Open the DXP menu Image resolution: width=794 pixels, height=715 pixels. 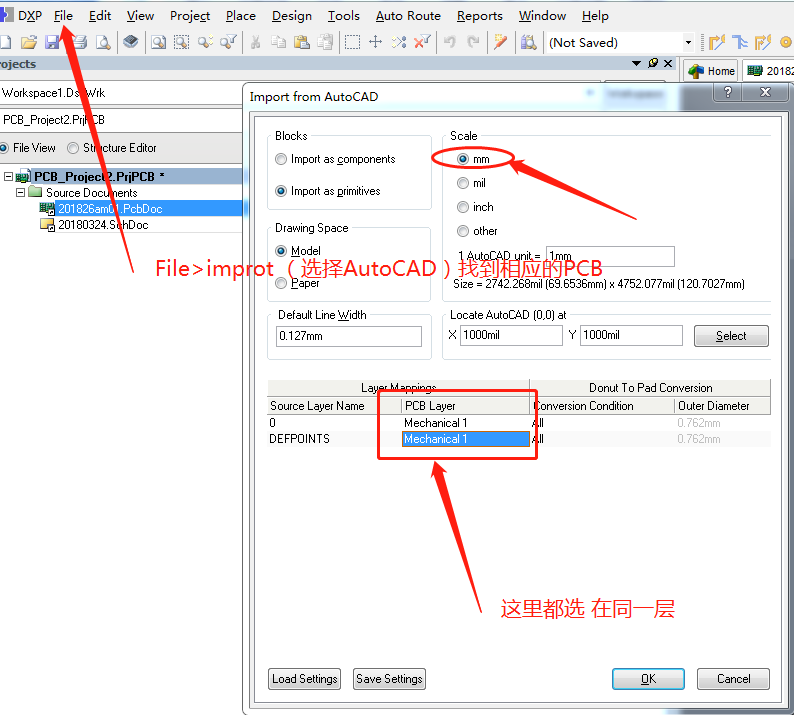click(29, 16)
